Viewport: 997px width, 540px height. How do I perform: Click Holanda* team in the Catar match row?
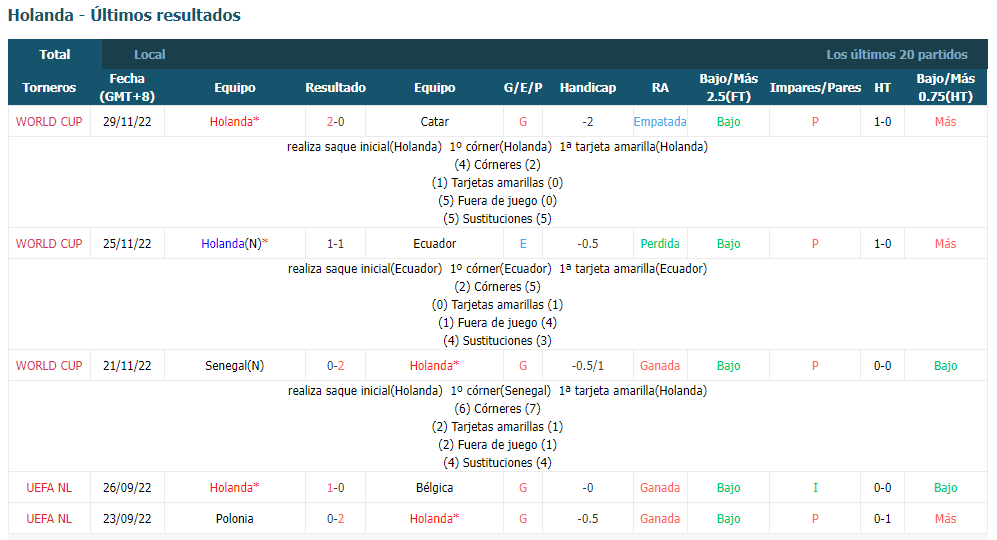(235, 121)
